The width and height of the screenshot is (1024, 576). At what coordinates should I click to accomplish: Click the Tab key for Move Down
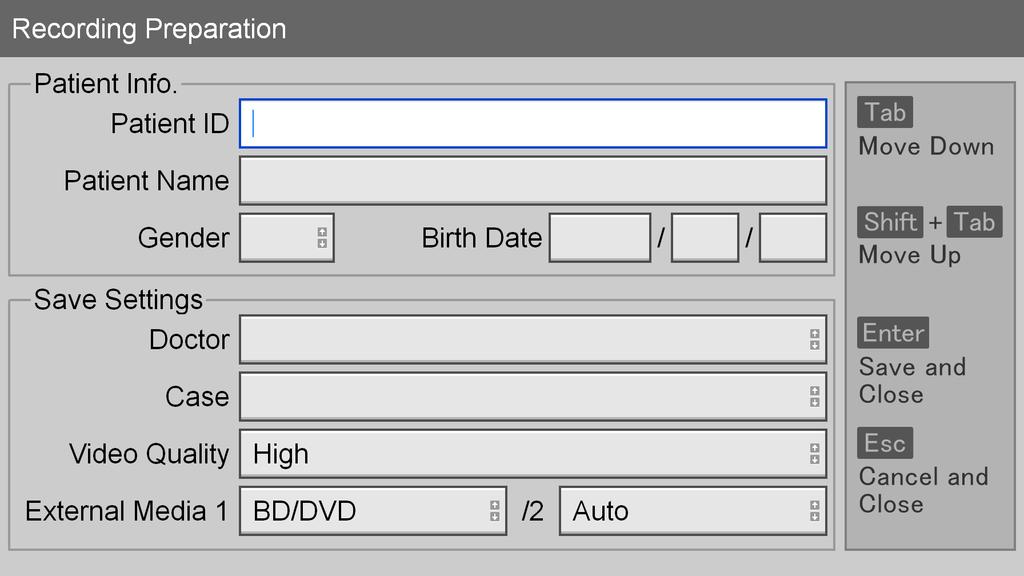tap(885, 112)
